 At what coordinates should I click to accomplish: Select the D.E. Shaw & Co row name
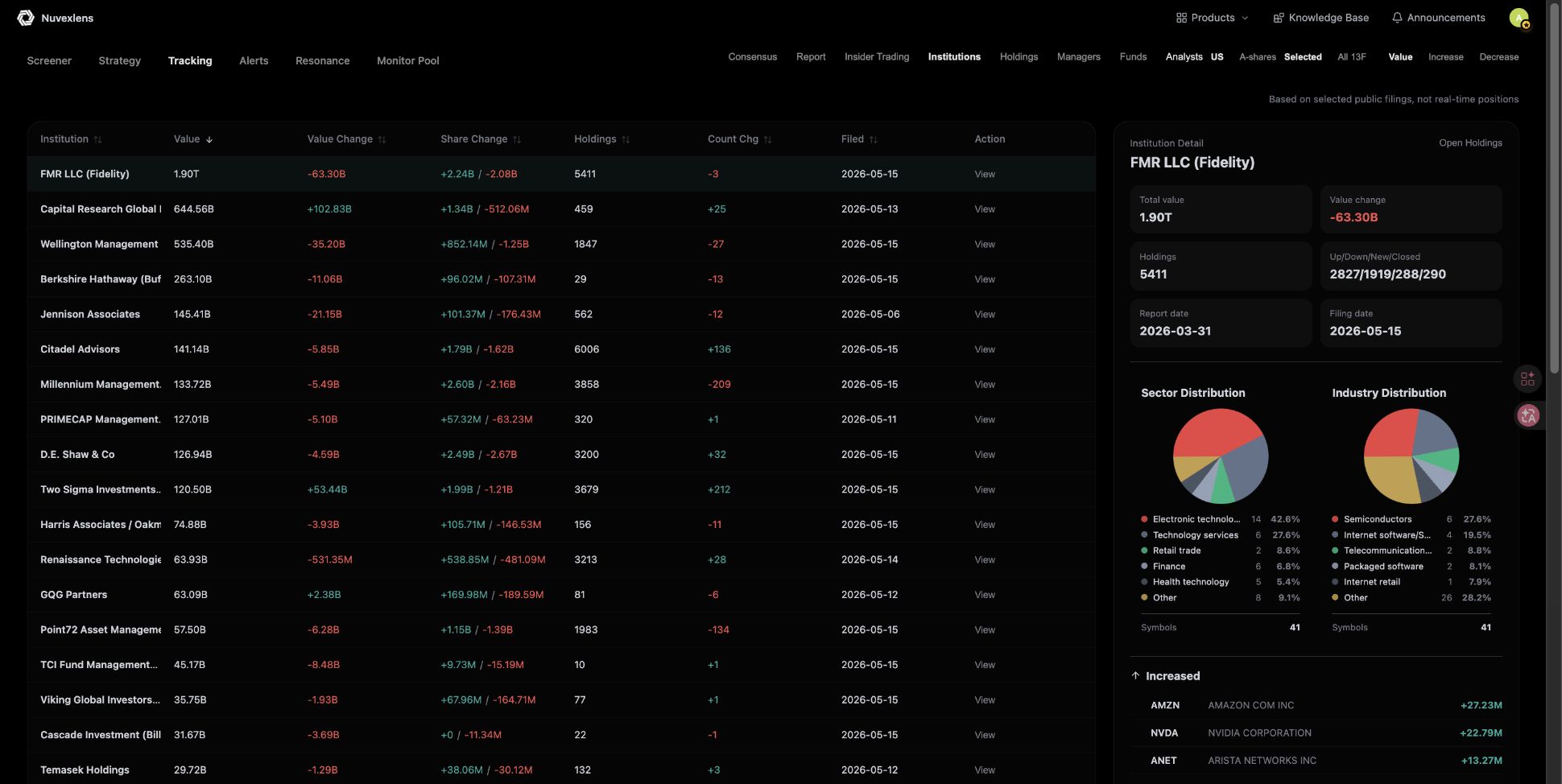(x=77, y=455)
